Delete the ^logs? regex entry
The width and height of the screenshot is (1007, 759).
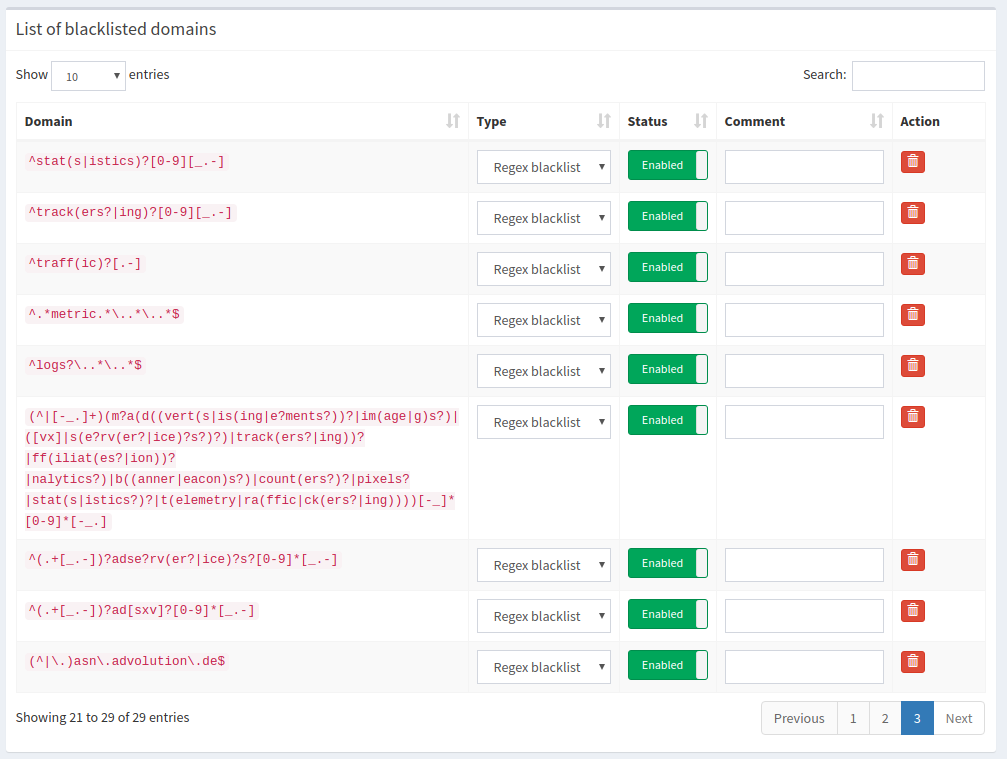pyautogui.click(x=913, y=366)
